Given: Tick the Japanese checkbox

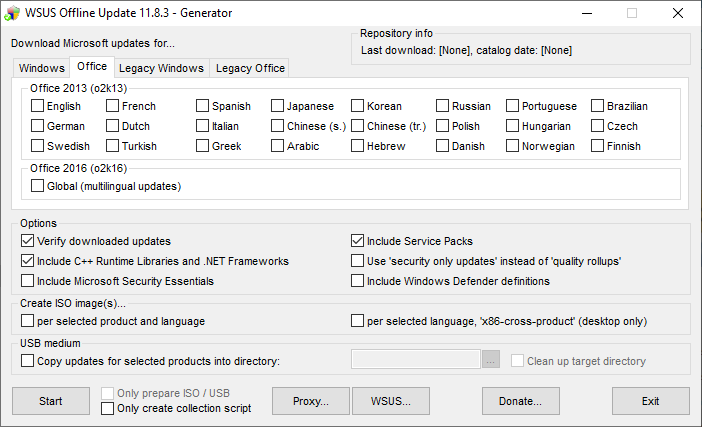Looking at the screenshot, I should coord(277,106).
